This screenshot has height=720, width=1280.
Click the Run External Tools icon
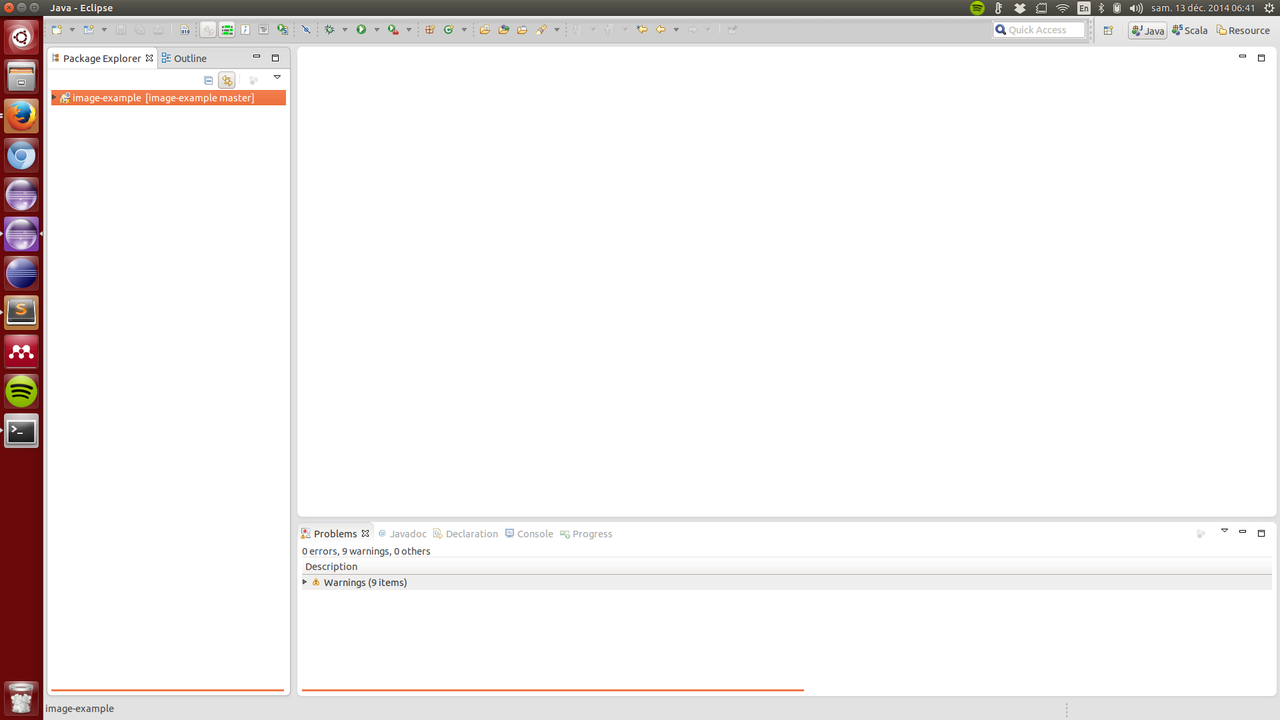point(393,30)
